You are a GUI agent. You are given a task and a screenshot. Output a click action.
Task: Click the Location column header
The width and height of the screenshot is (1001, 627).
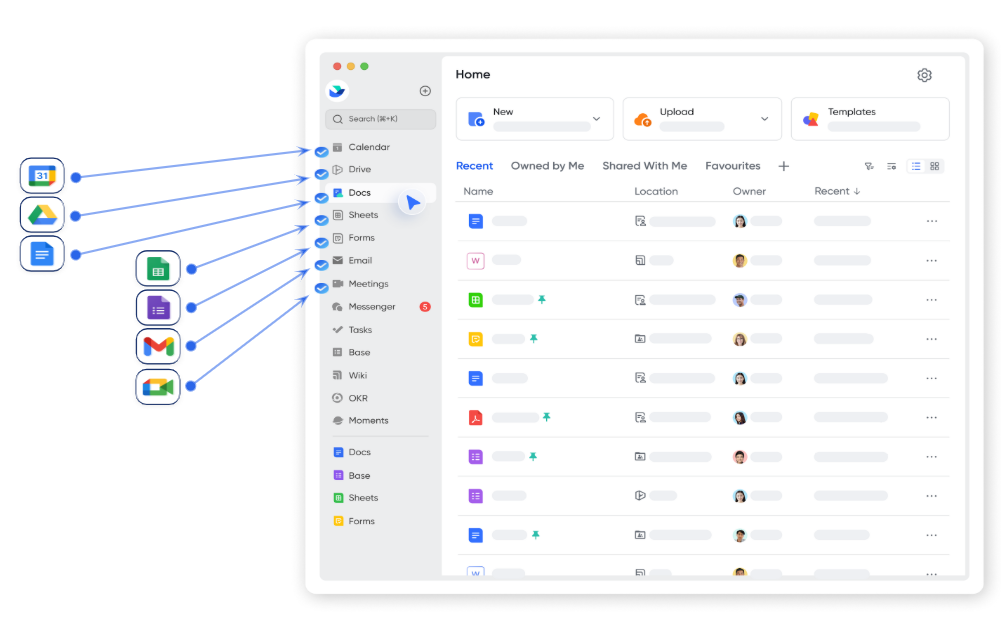[656, 191]
